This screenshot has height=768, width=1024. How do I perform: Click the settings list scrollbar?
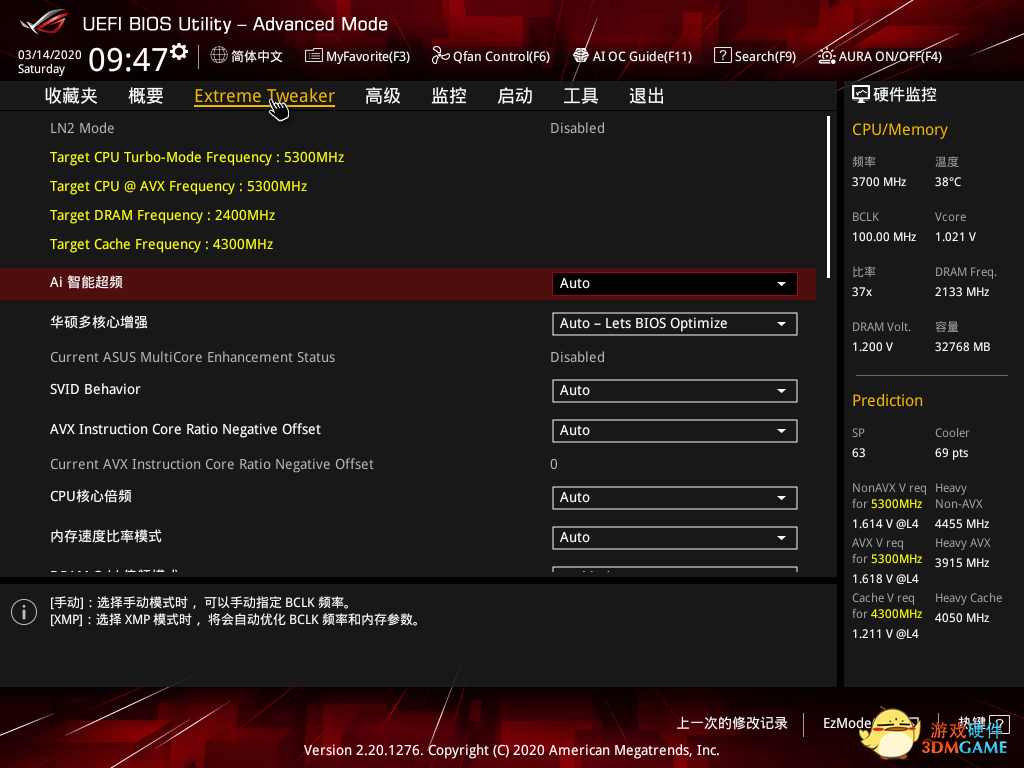point(828,197)
